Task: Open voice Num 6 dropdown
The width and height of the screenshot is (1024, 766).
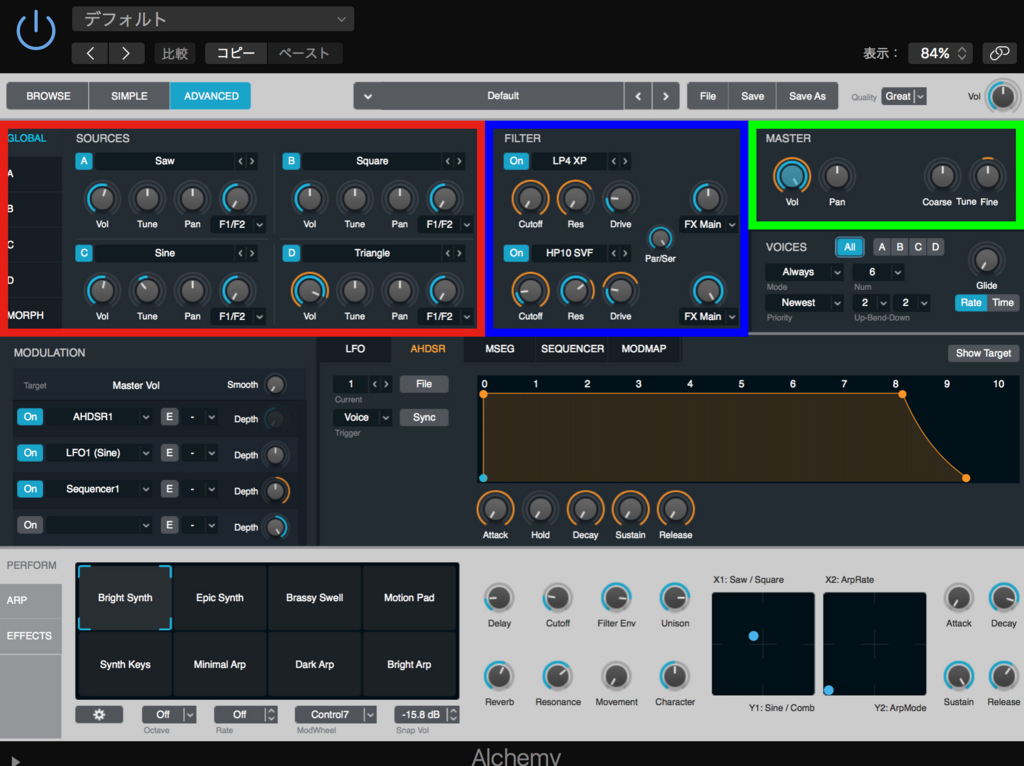Action: pos(878,272)
